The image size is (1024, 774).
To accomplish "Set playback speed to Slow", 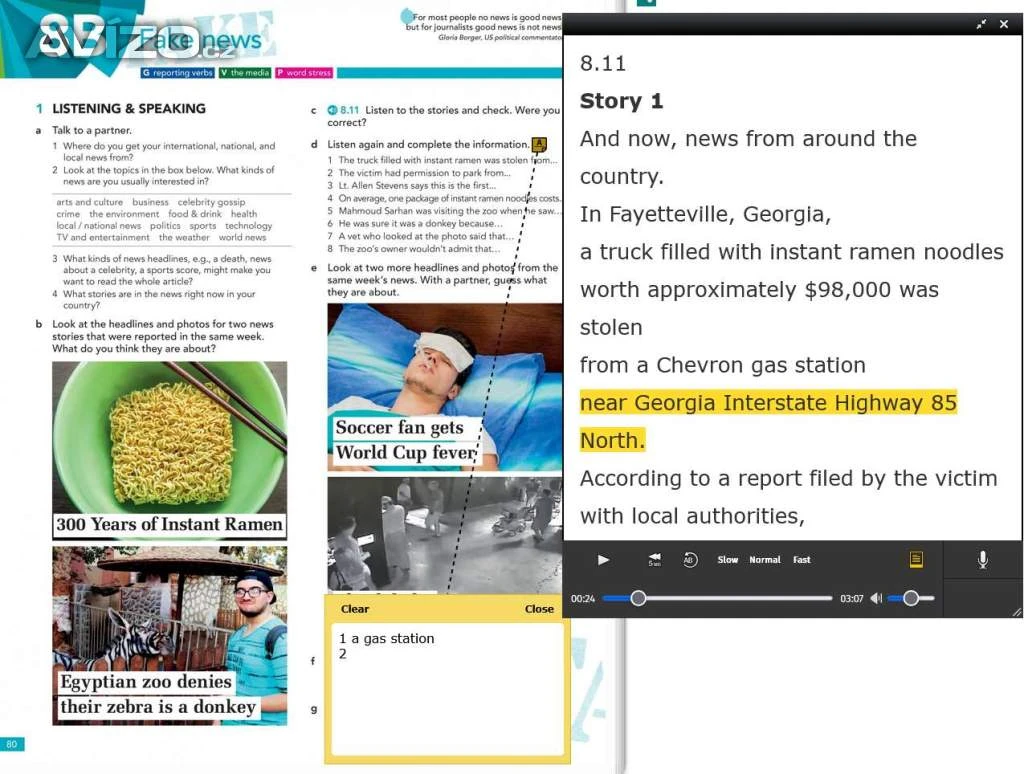I will (x=728, y=560).
